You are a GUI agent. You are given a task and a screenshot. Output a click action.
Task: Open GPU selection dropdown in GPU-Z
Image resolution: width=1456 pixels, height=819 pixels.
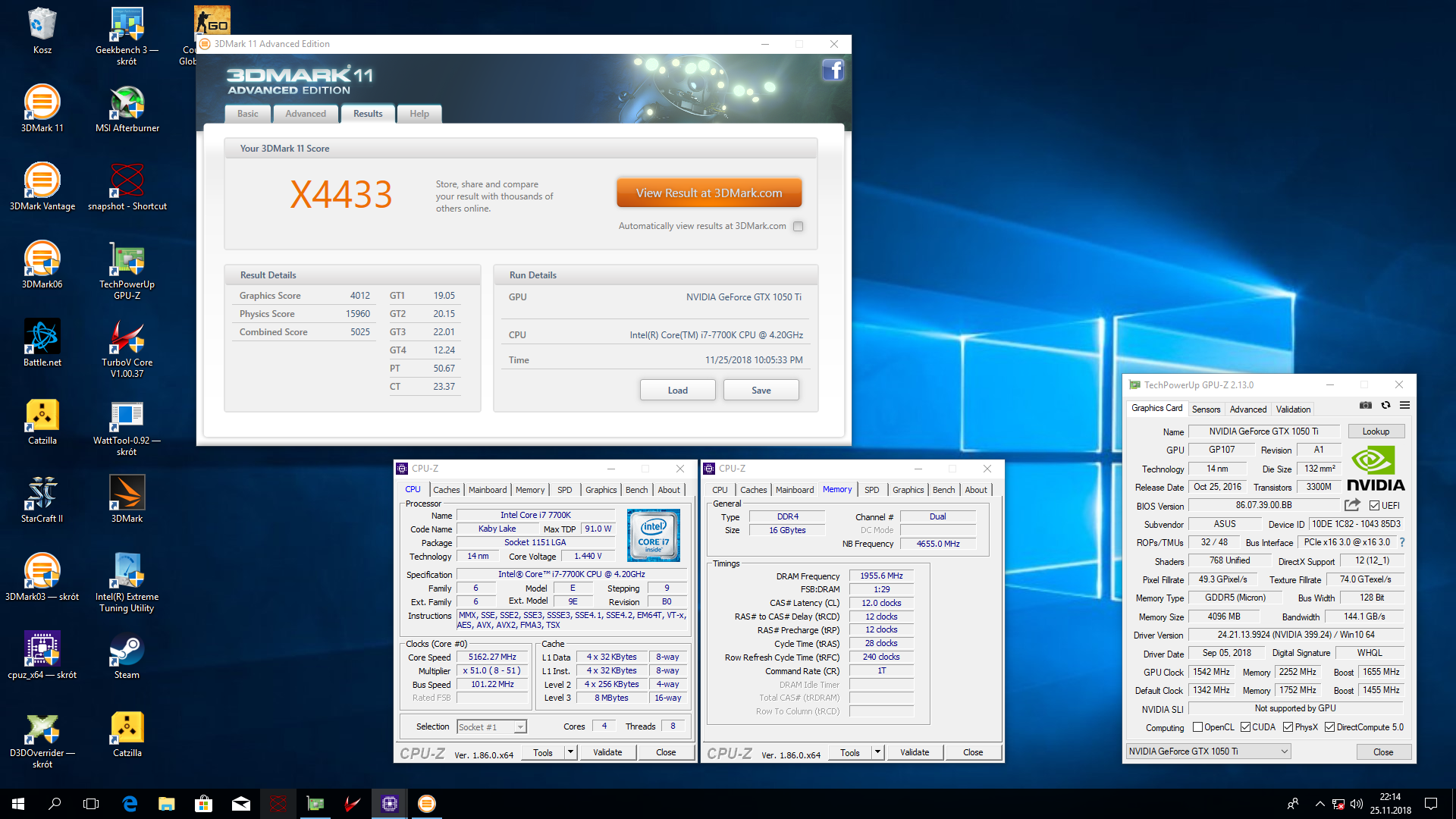click(1209, 752)
